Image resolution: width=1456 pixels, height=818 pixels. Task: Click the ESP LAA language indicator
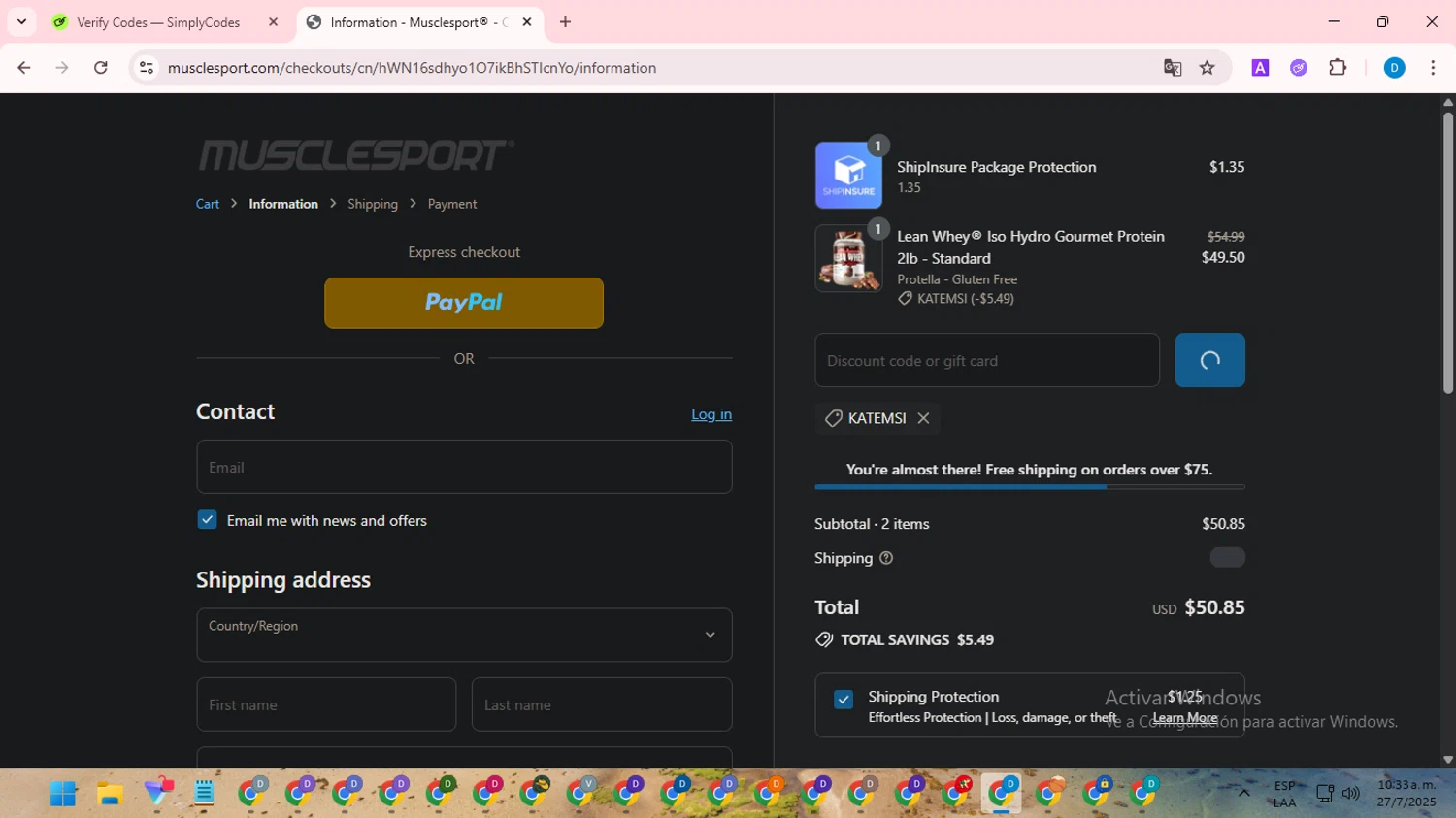point(1284,794)
